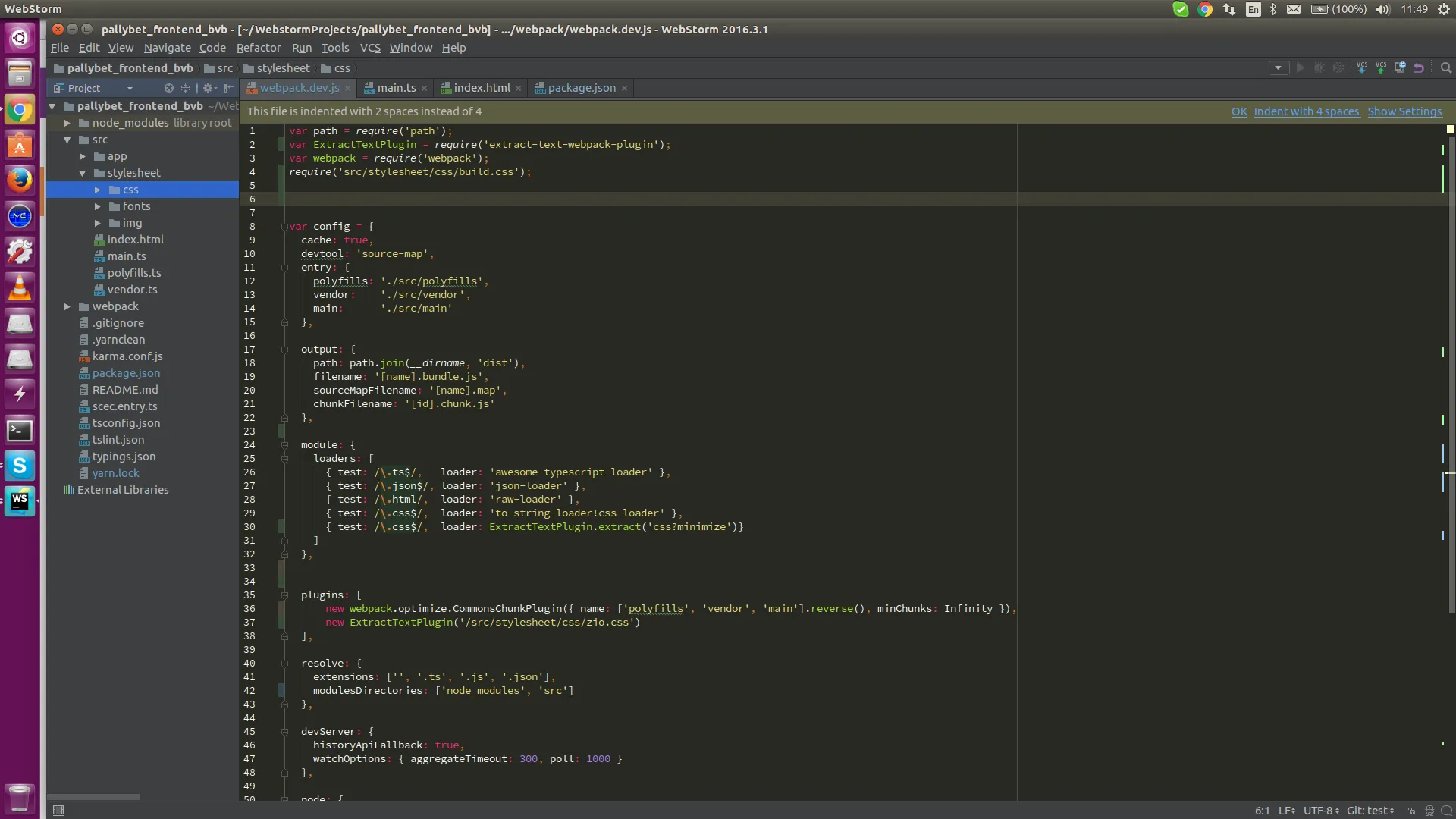Open the Refactor menu
Viewport: 1456px width, 819px height.
point(258,48)
